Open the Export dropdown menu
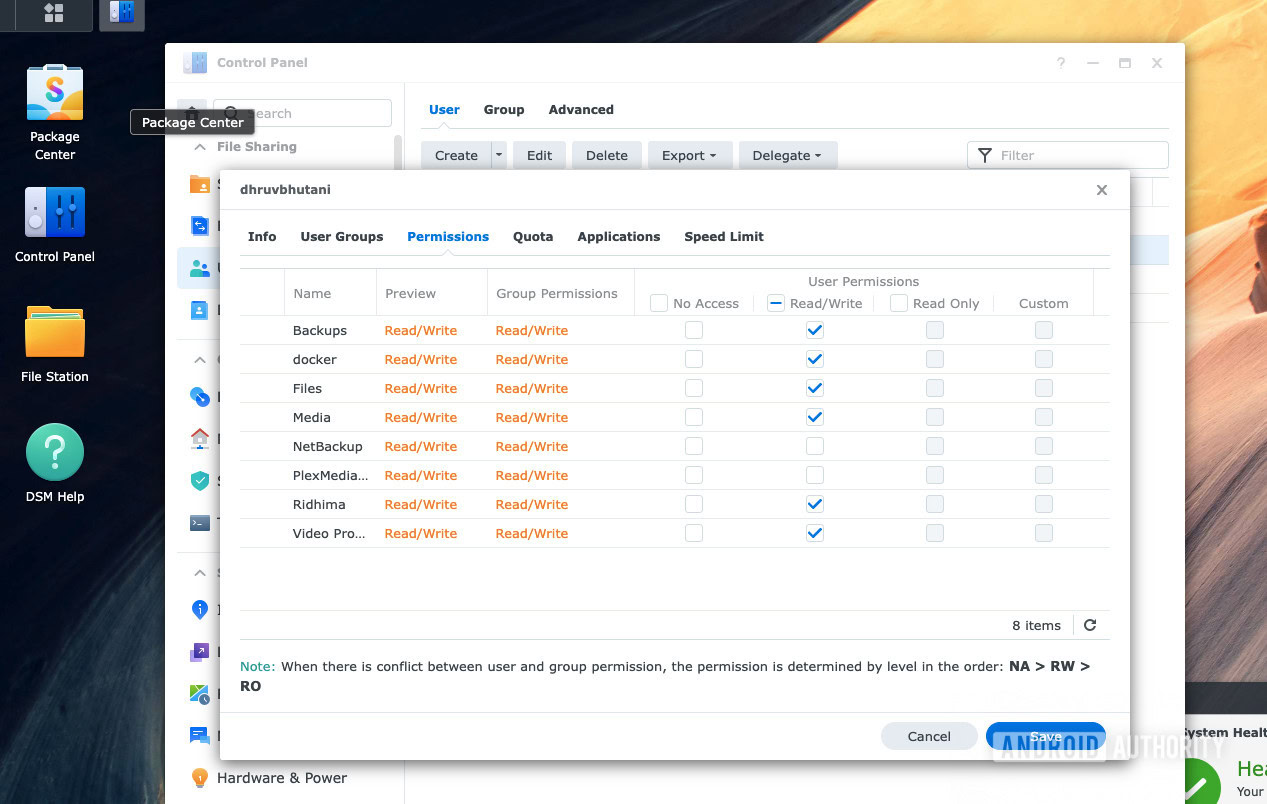 coord(690,155)
